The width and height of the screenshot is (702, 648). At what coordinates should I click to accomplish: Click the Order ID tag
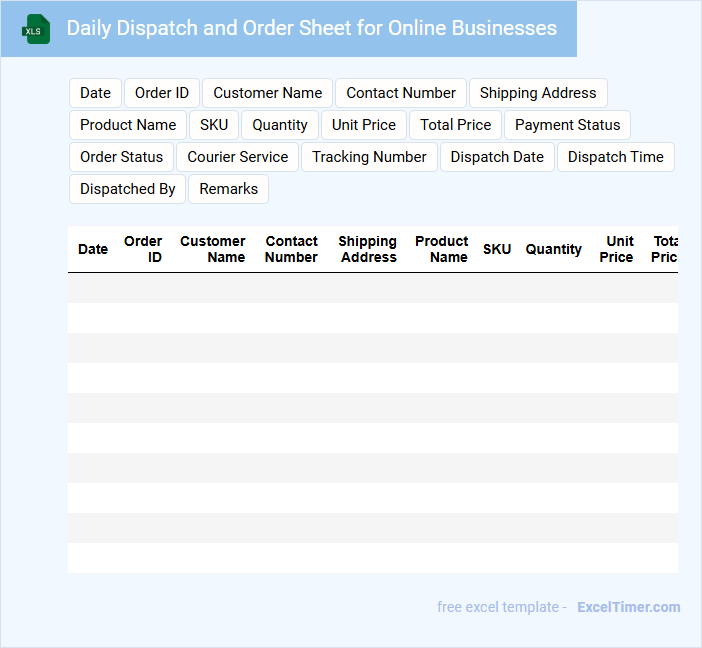[162, 93]
